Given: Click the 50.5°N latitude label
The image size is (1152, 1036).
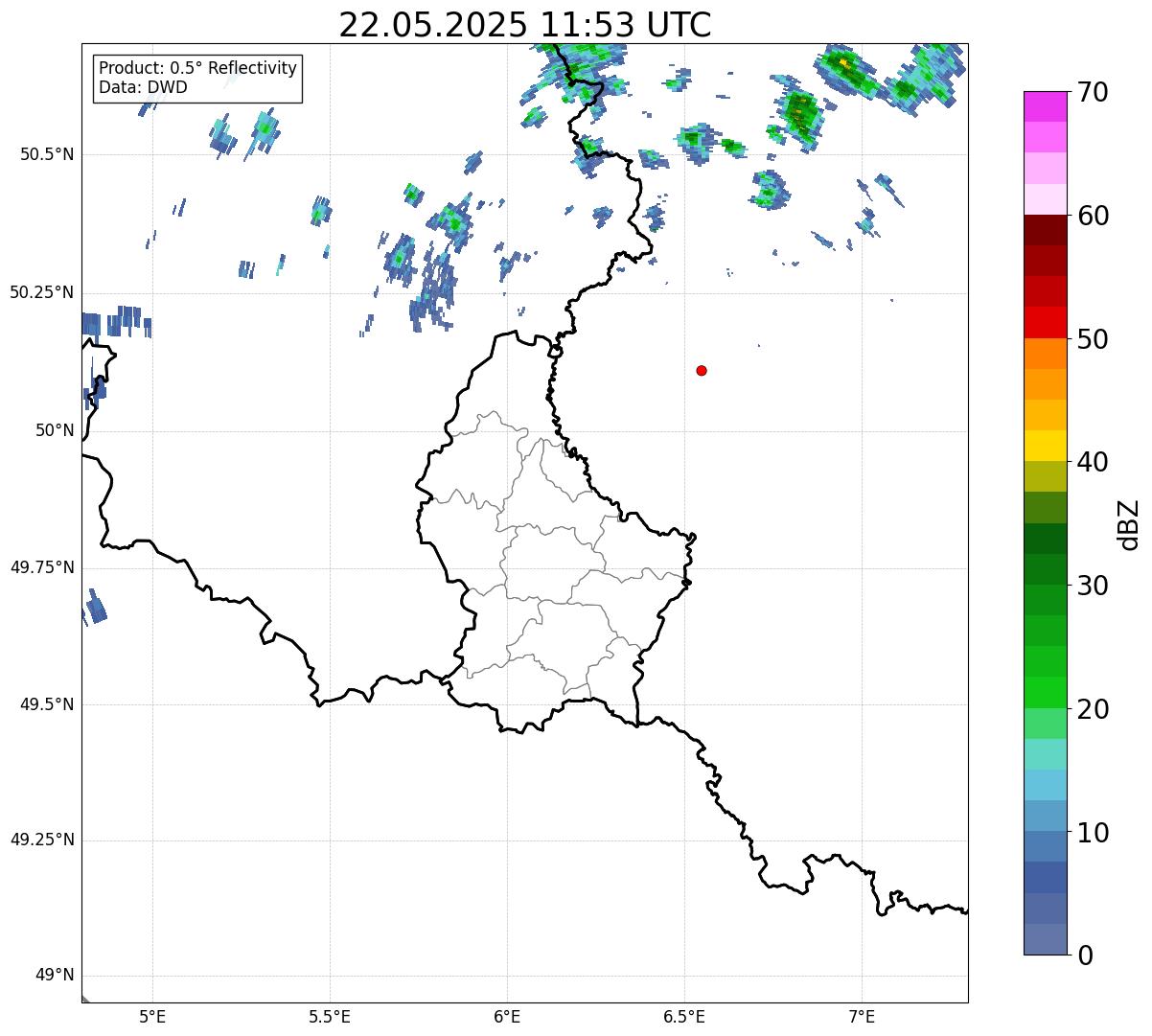Looking at the screenshot, I should click(x=47, y=154).
